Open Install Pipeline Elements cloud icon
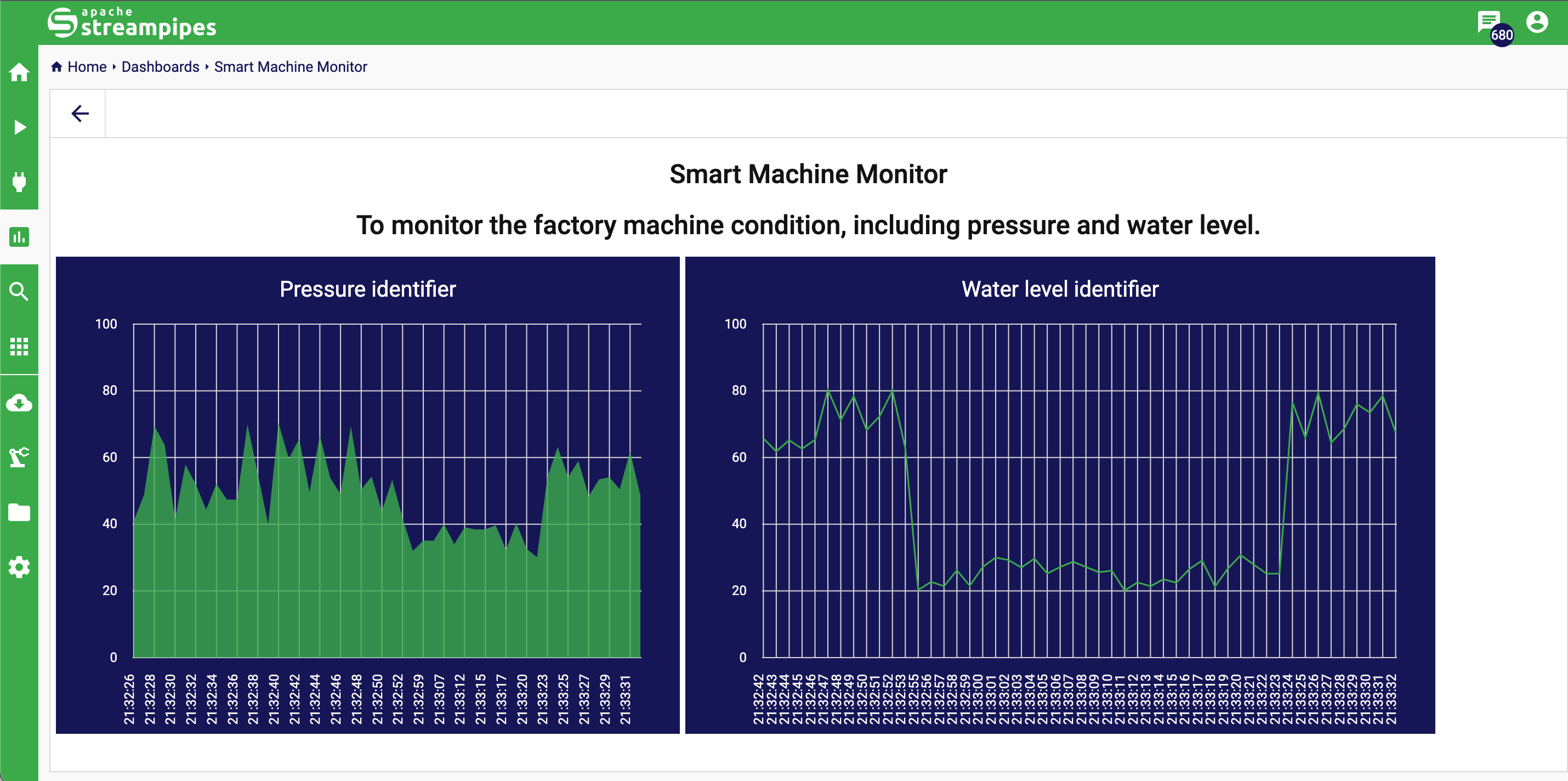Viewport: 1568px width, 781px height. tap(19, 403)
